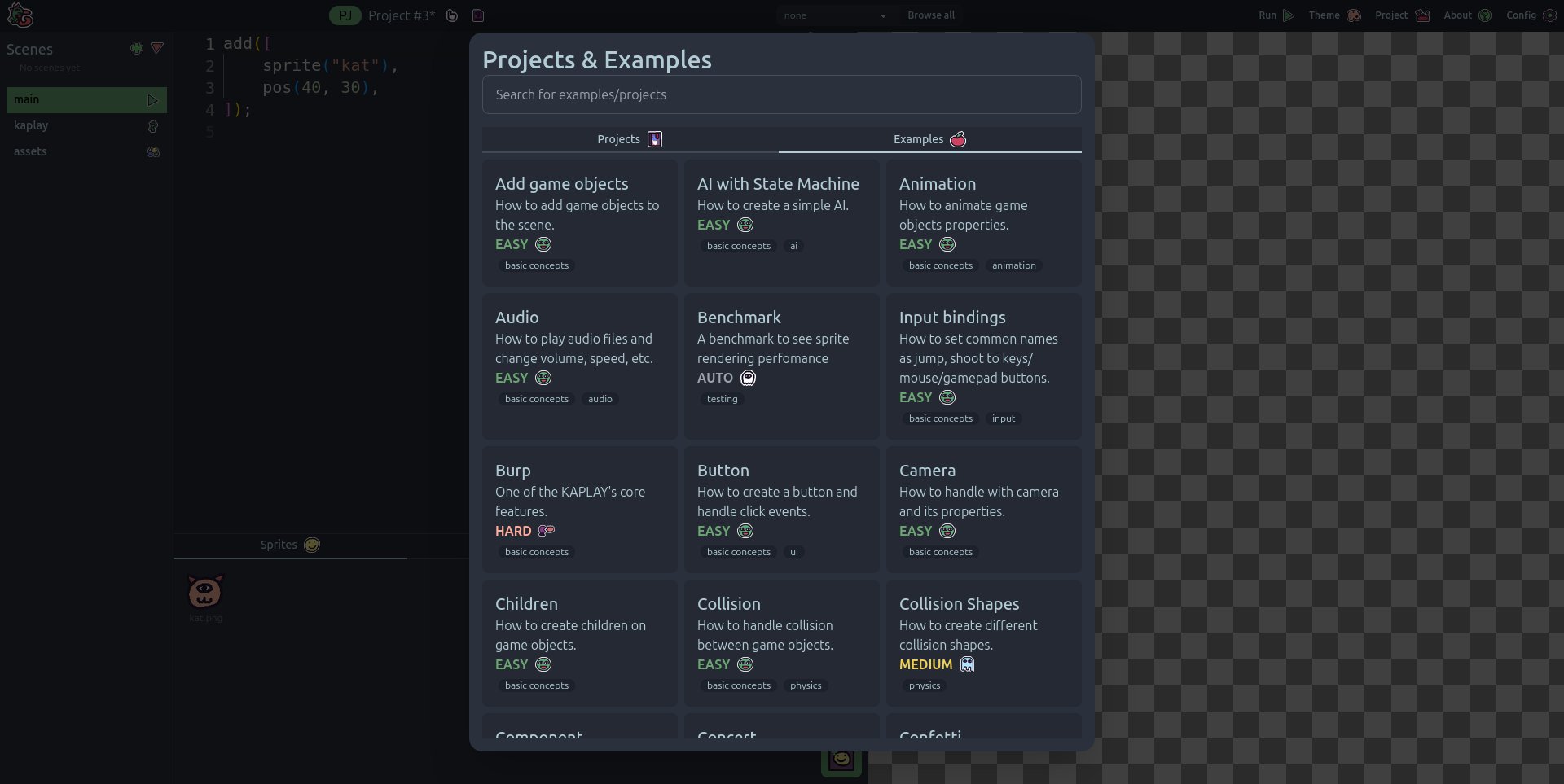This screenshot has height=784, width=1564.
Task: Click the hand icon beside Project #3
Action: coord(452,15)
